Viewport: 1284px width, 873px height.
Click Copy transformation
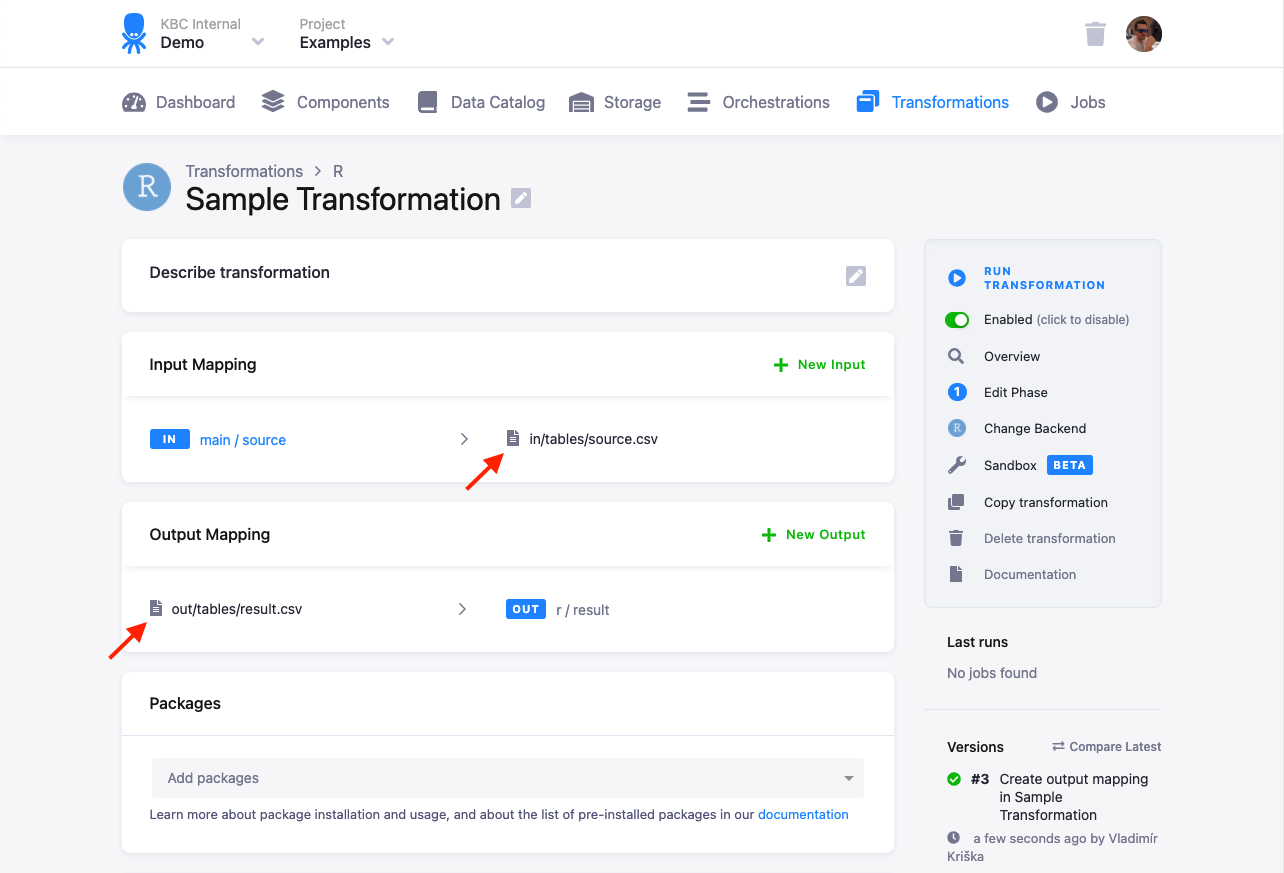(1046, 503)
